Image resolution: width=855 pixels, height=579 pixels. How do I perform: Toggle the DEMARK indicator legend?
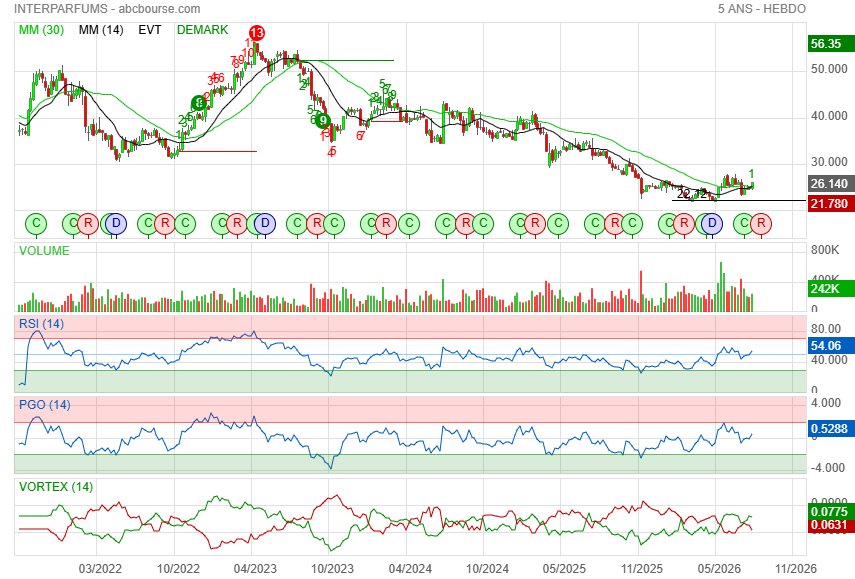coord(202,30)
